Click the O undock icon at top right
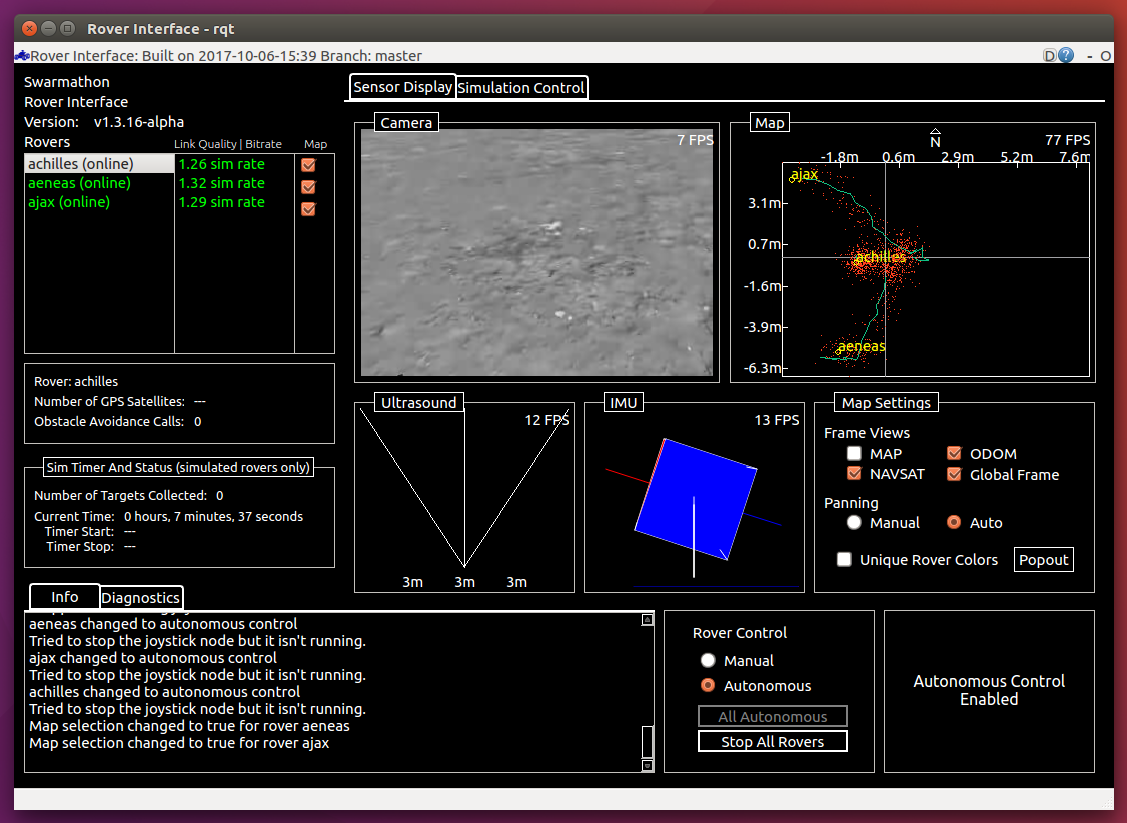 [1106, 56]
